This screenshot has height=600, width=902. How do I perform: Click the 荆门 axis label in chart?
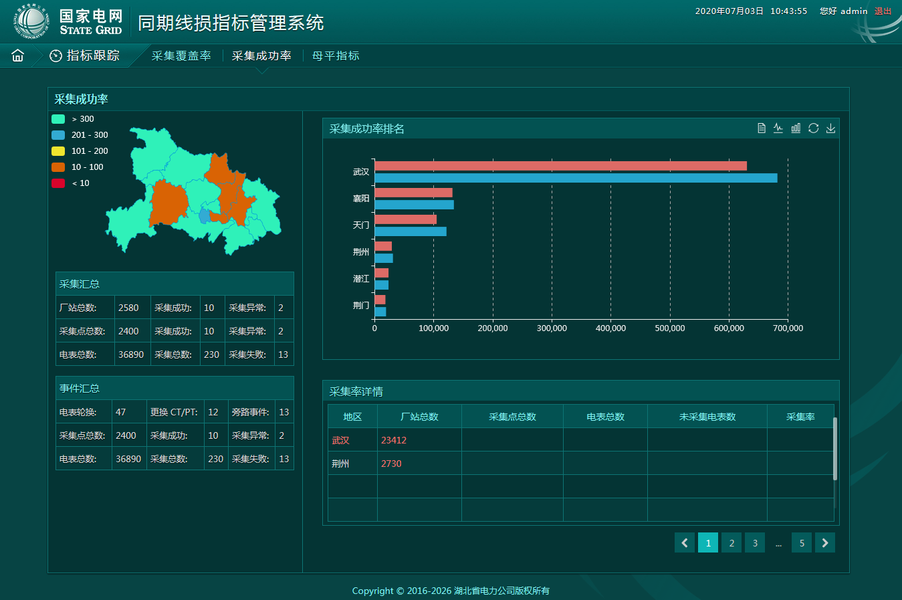361,305
